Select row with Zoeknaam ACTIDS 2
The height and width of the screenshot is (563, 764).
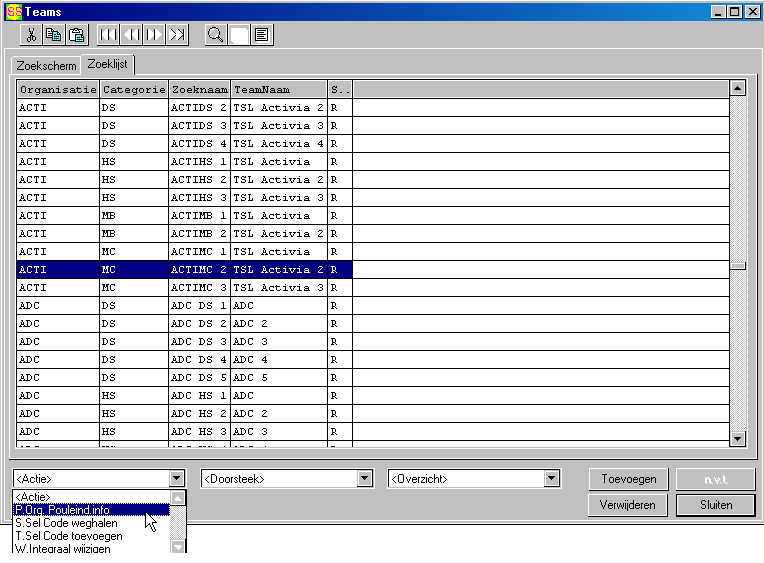point(184,107)
